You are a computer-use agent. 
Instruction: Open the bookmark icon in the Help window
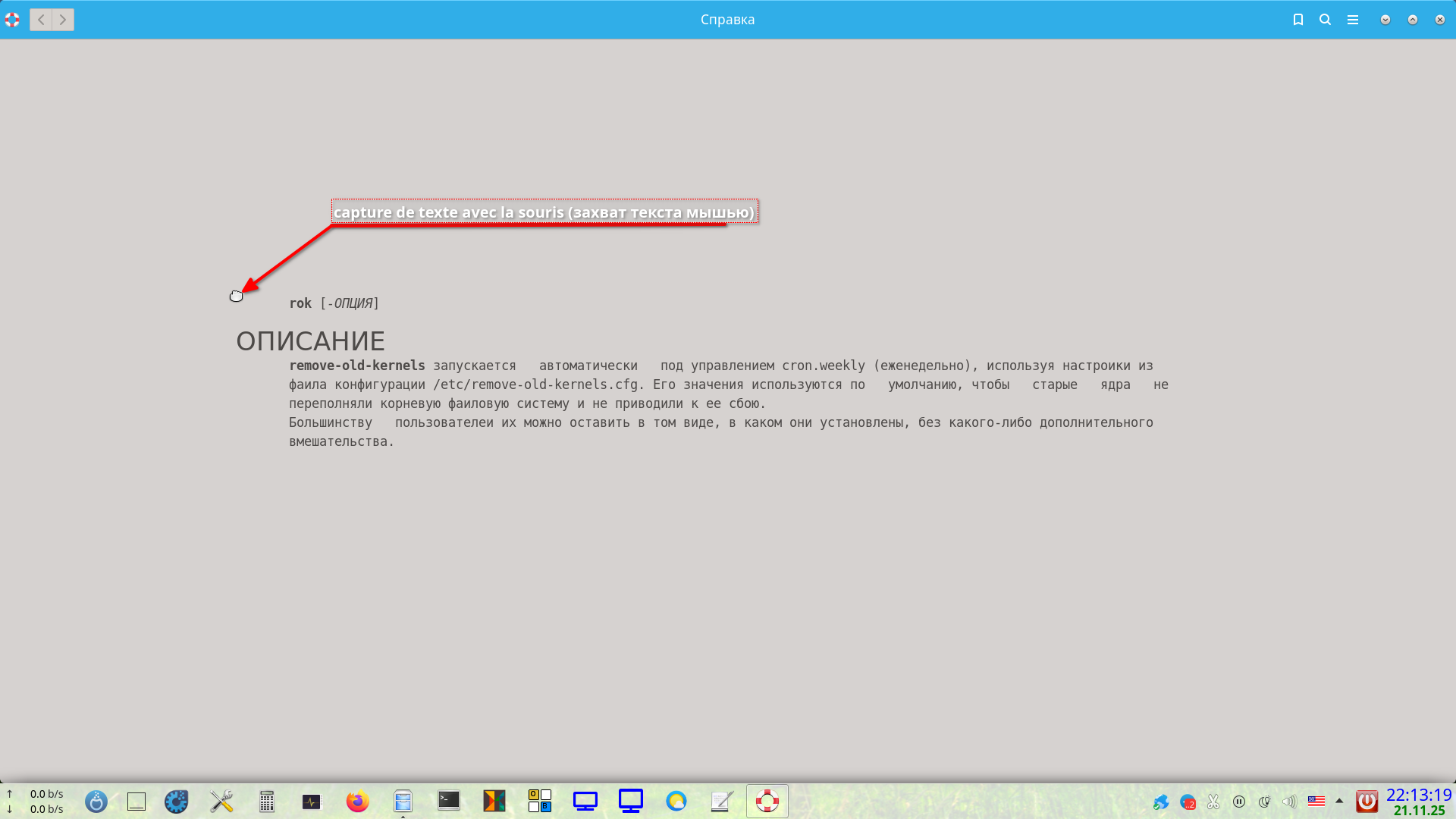[1298, 20]
